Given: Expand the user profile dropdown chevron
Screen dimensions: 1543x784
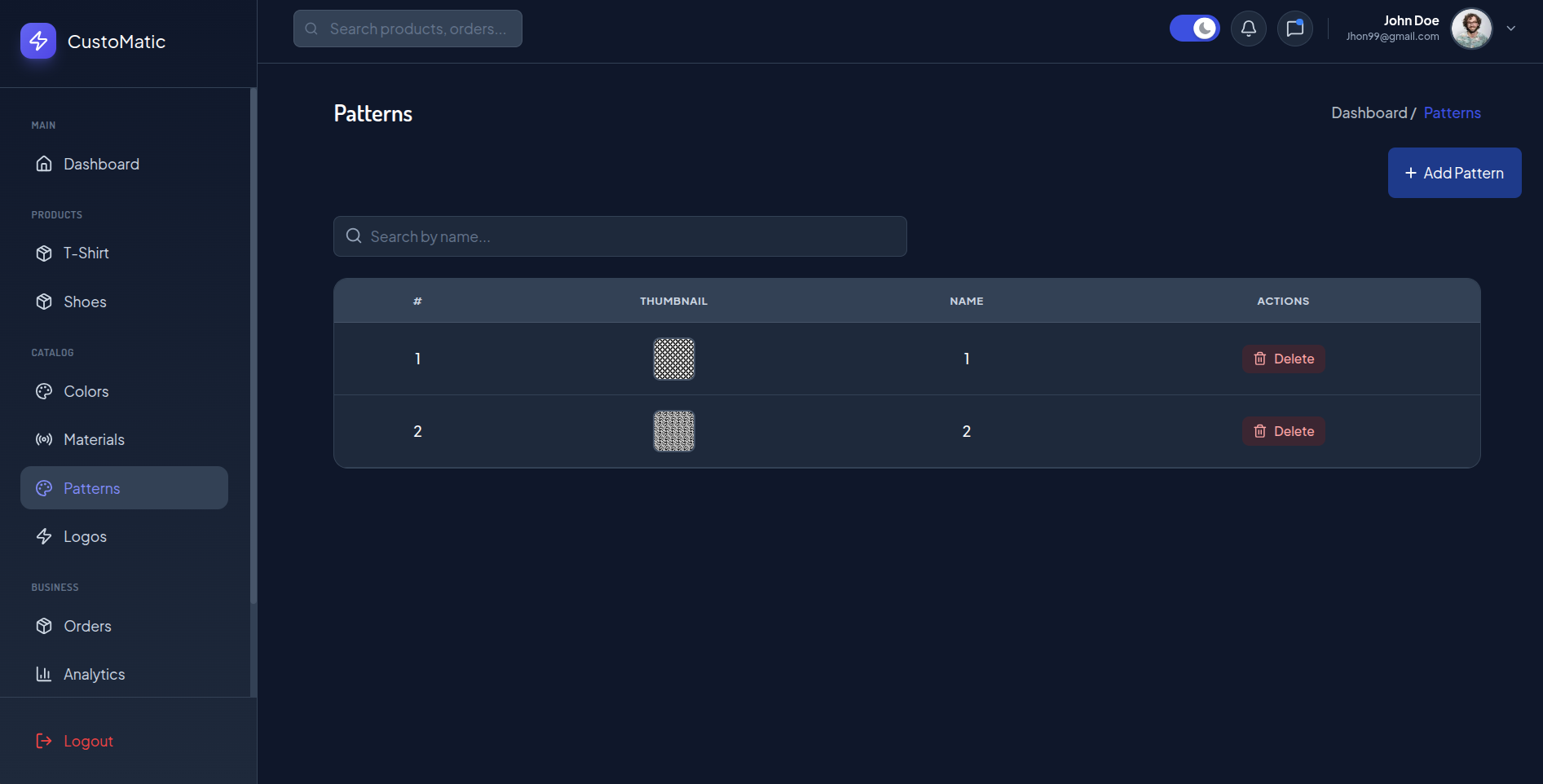Looking at the screenshot, I should 1511,29.
